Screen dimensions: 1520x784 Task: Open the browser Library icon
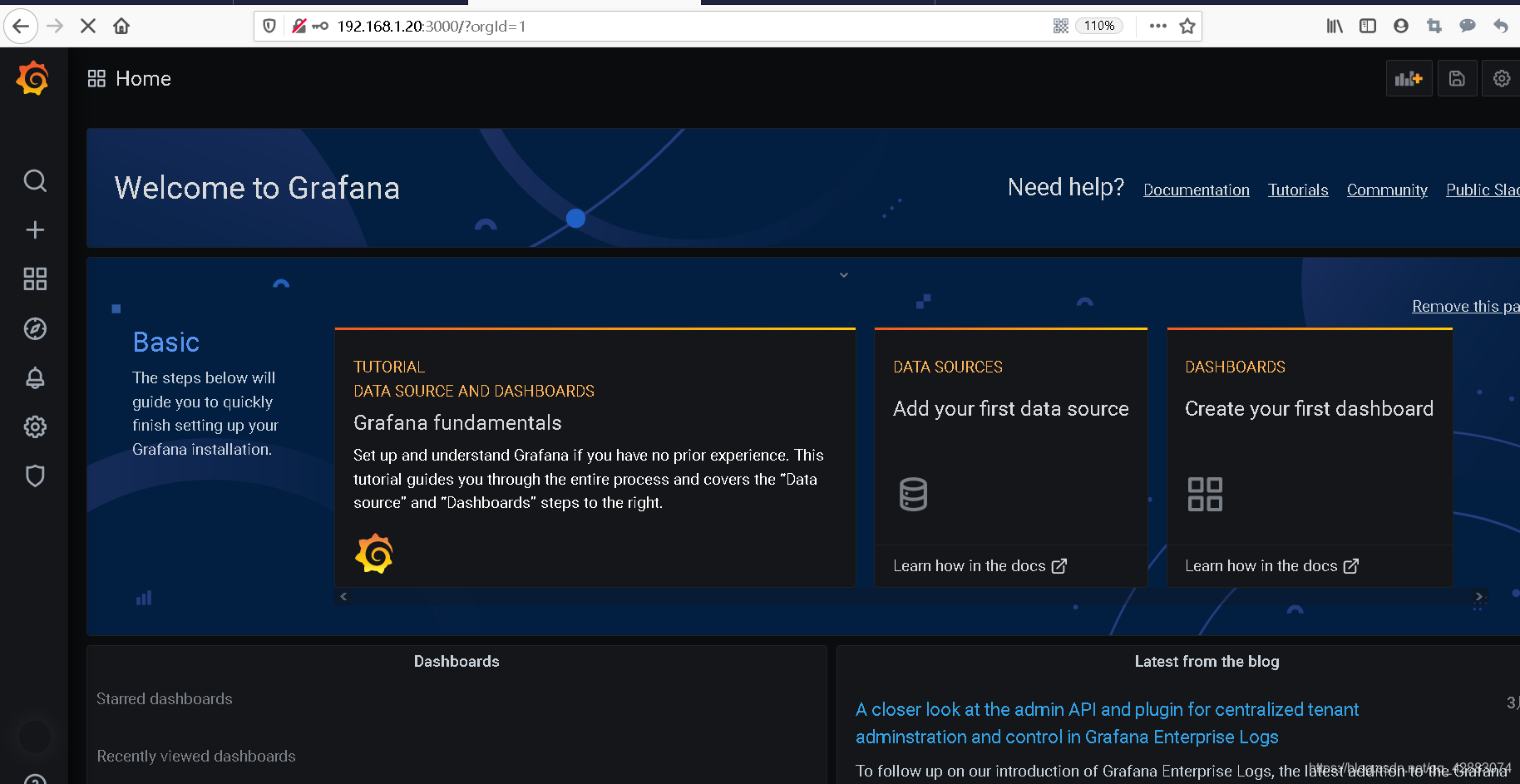point(1335,26)
